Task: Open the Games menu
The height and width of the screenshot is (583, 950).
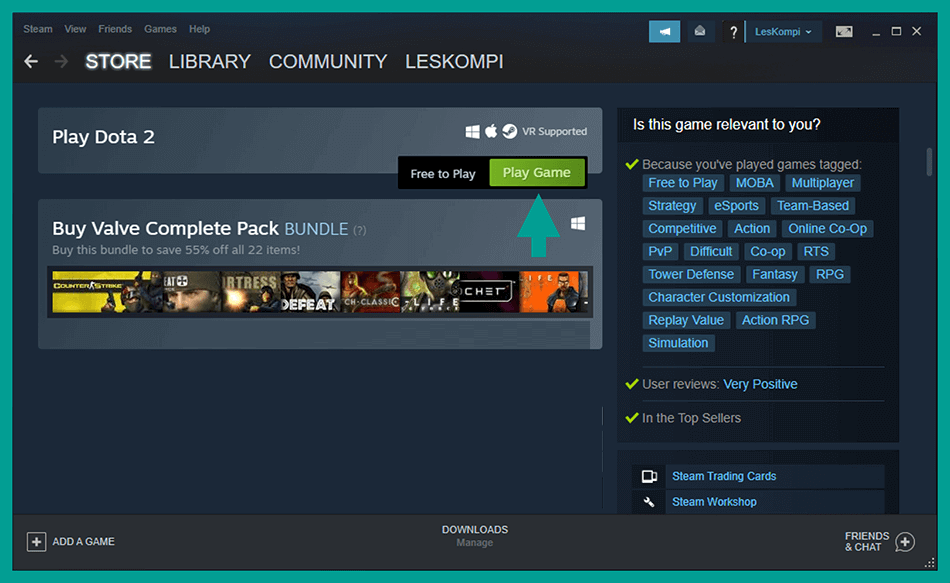Action: pyautogui.click(x=160, y=29)
